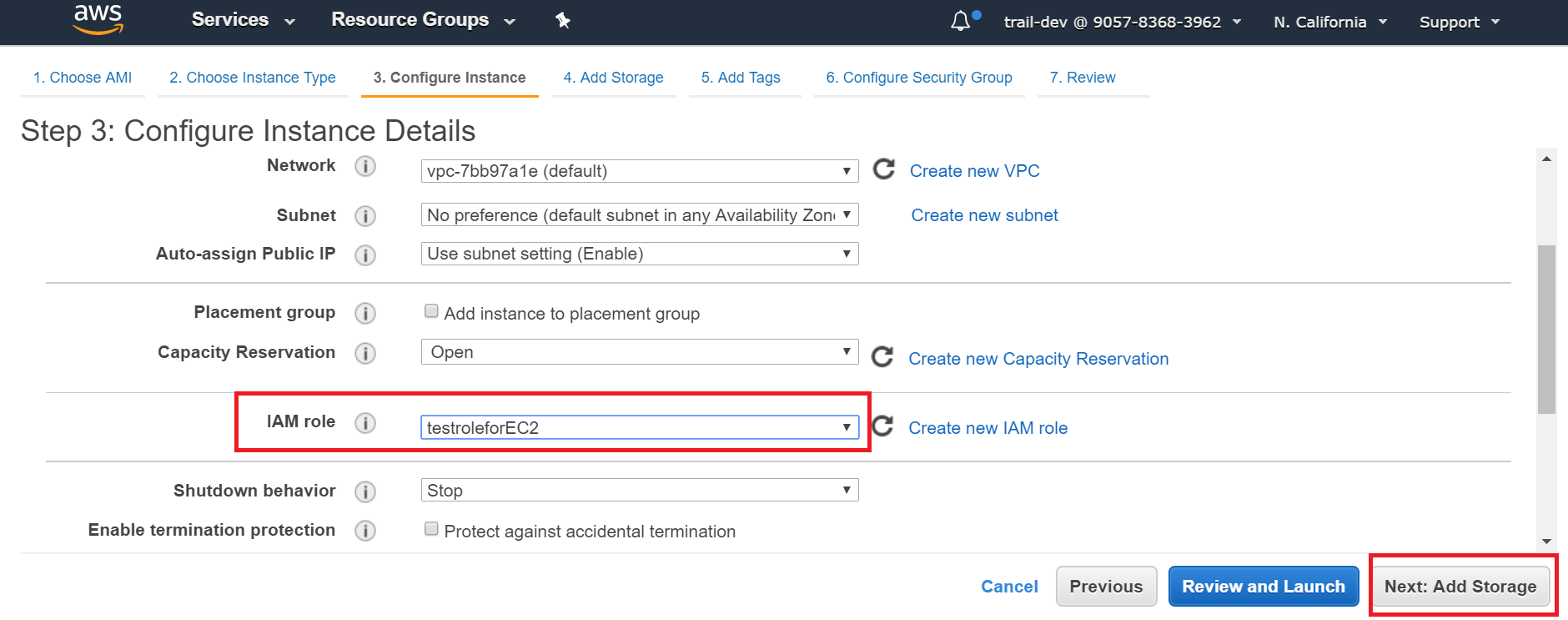Enable Add instance to placement group checkbox

pos(431,311)
